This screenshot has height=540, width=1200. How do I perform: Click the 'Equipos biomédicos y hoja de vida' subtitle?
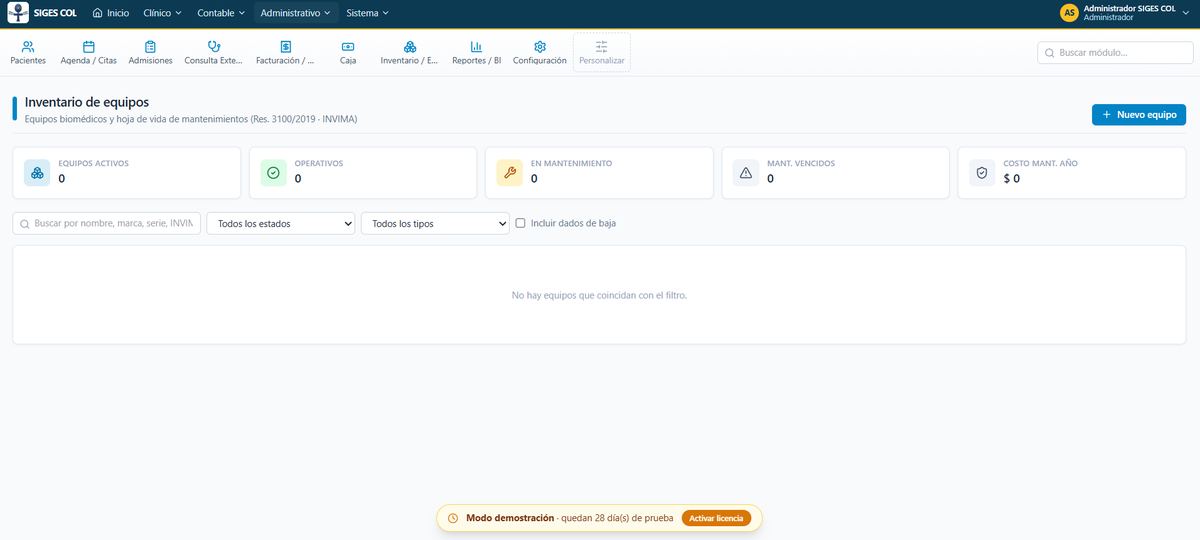point(191,119)
